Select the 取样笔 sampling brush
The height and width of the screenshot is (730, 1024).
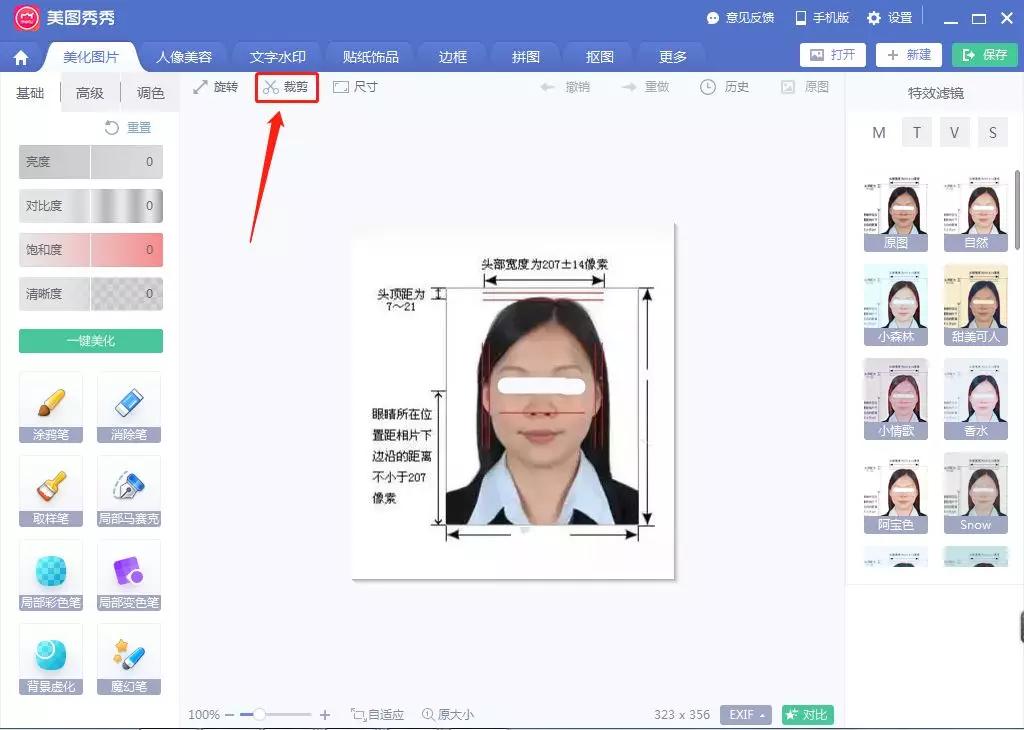(51, 491)
